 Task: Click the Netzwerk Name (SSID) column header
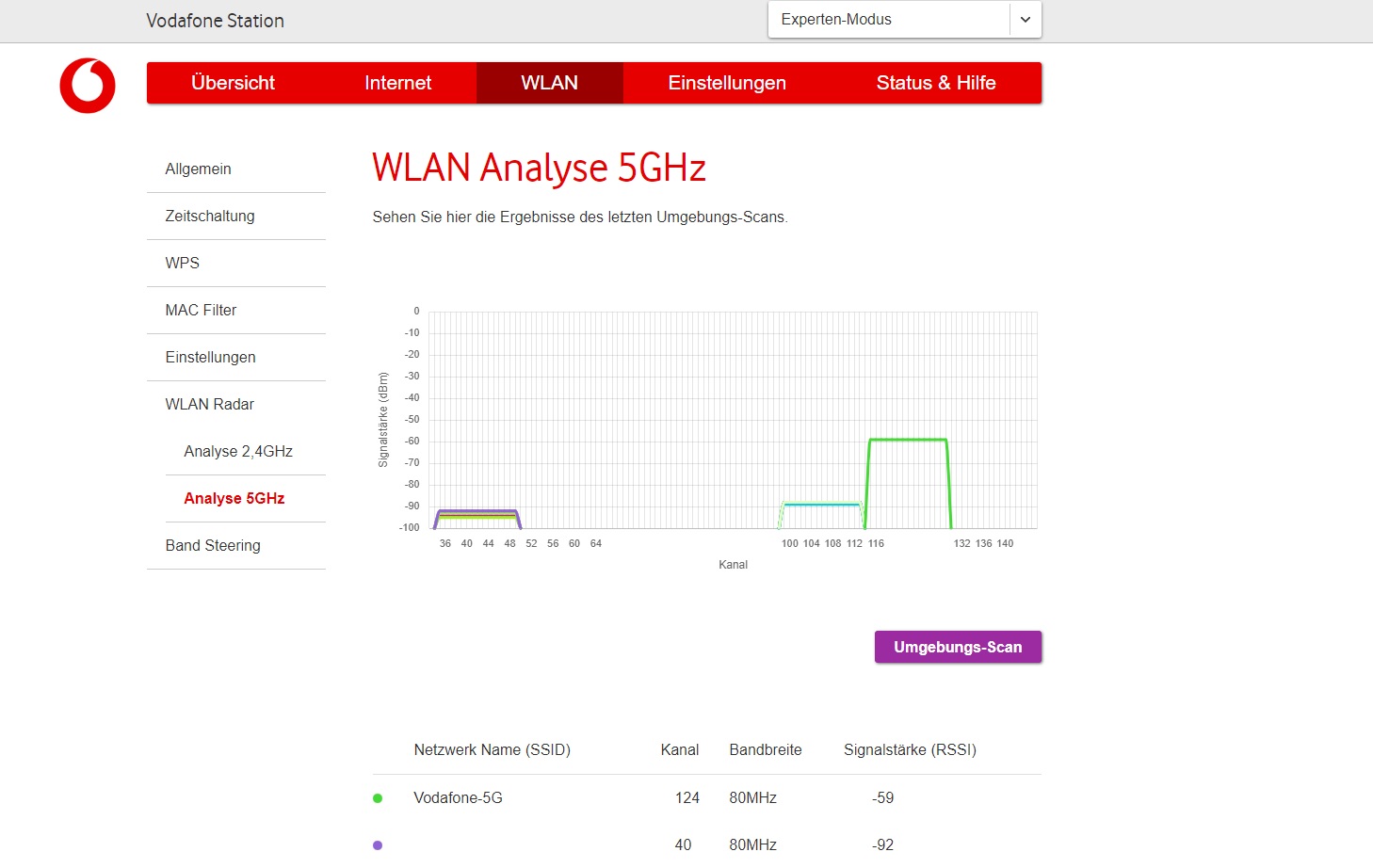pyautogui.click(x=493, y=750)
